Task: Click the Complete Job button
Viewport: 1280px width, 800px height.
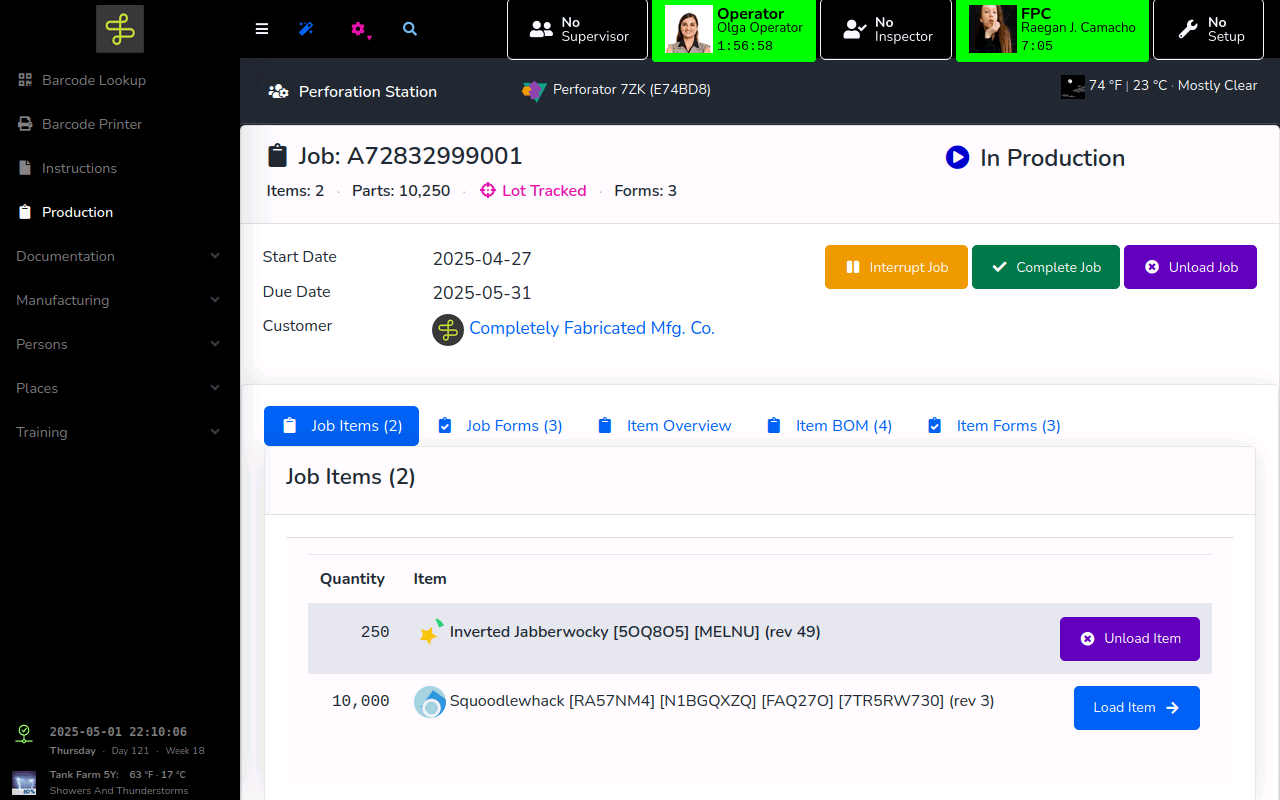Action: pyautogui.click(x=1045, y=267)
